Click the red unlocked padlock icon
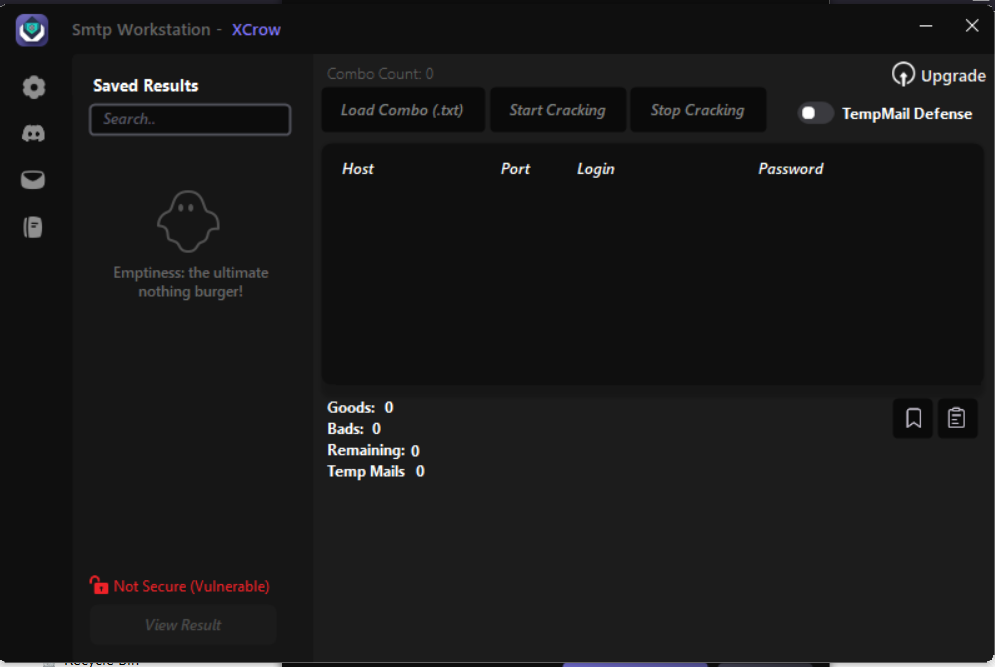 (x=98, y=585)
